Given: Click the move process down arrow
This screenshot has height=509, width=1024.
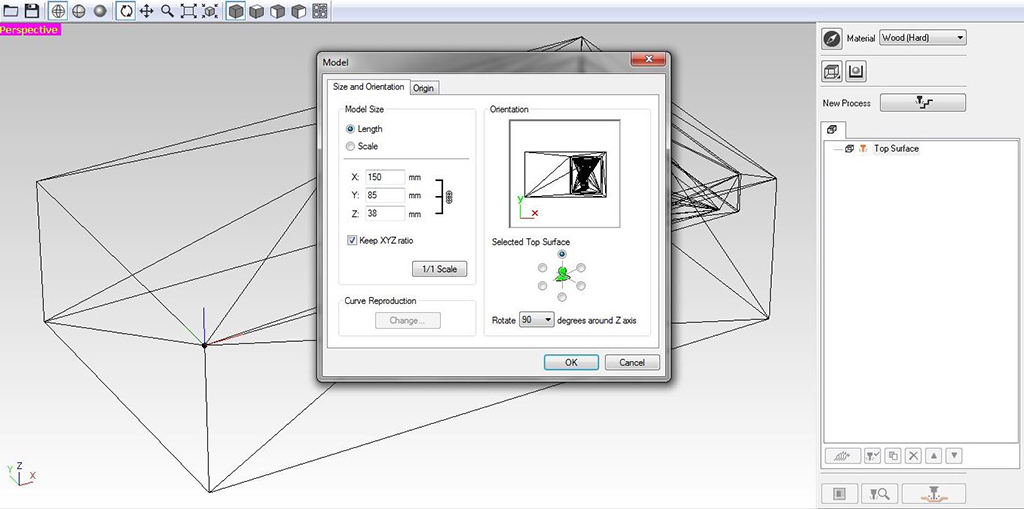Looking at the screenshot, I should pyautogui.click(x=954, y=455).
